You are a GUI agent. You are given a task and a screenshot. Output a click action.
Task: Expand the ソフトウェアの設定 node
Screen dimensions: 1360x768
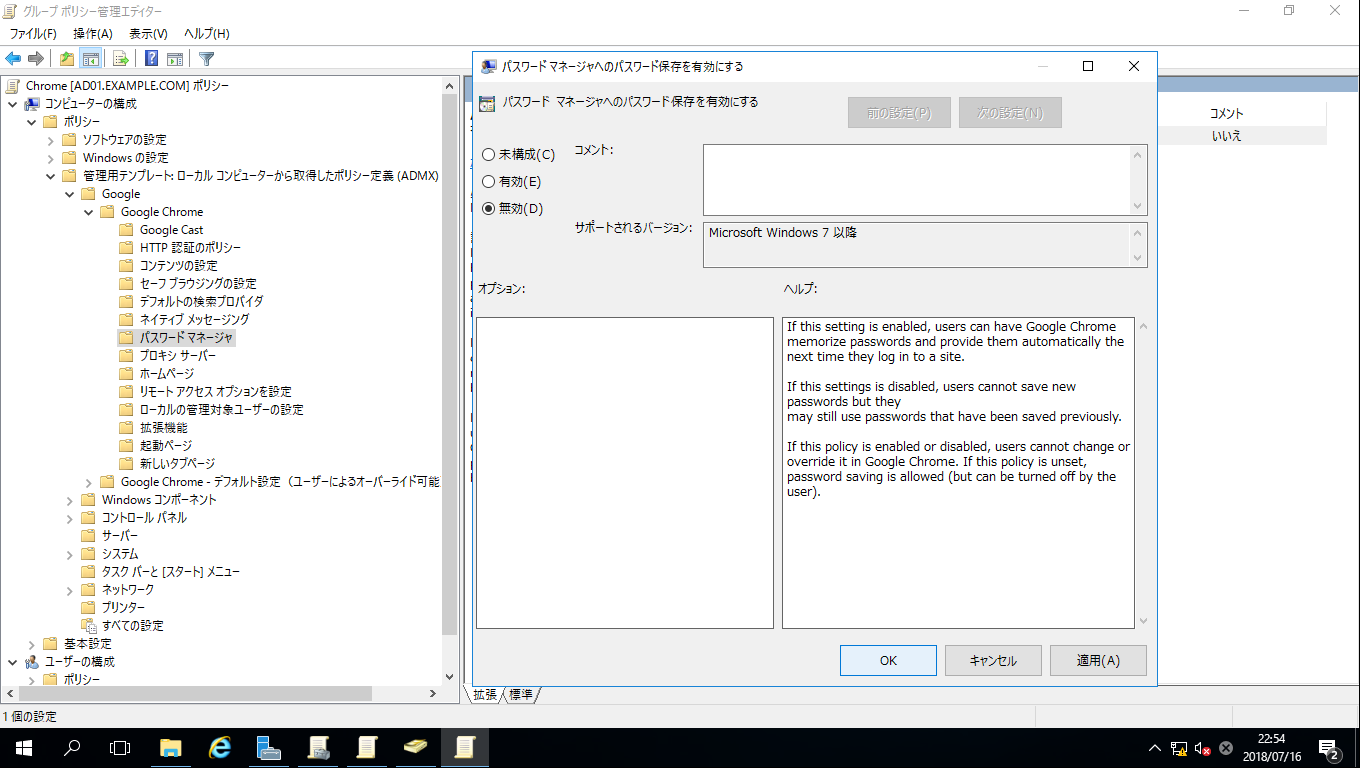pyautogui.click(x=51, y=140)
